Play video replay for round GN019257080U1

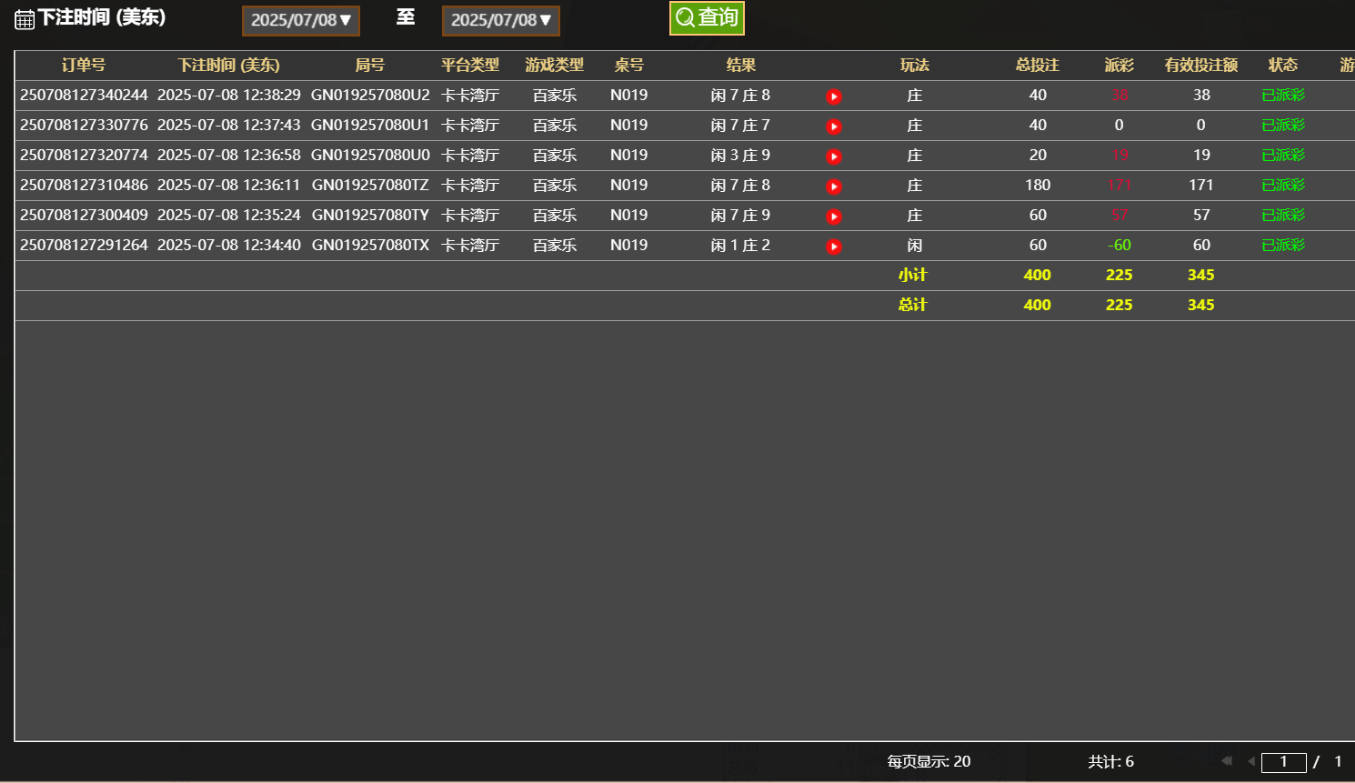tap(834, 127)
